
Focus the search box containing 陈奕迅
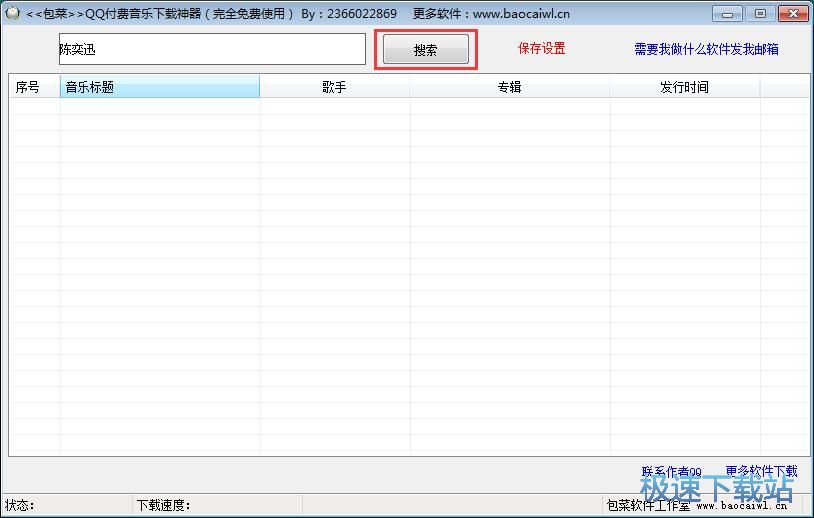pos(212,49)
